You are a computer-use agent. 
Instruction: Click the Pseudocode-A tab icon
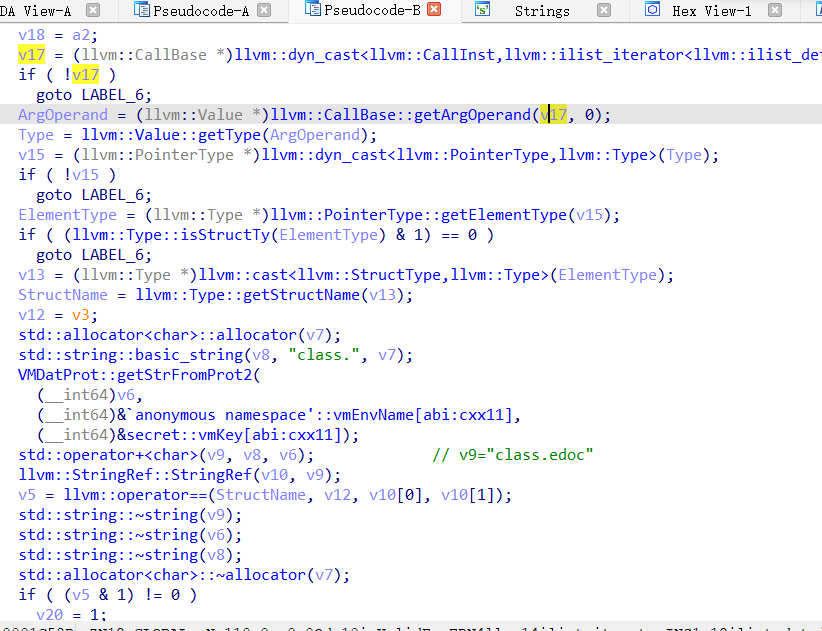pos(139,11)
